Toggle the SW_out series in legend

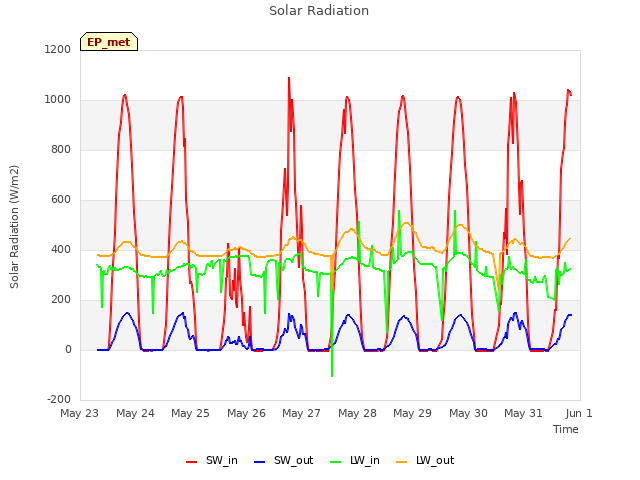tap(284, 460)
